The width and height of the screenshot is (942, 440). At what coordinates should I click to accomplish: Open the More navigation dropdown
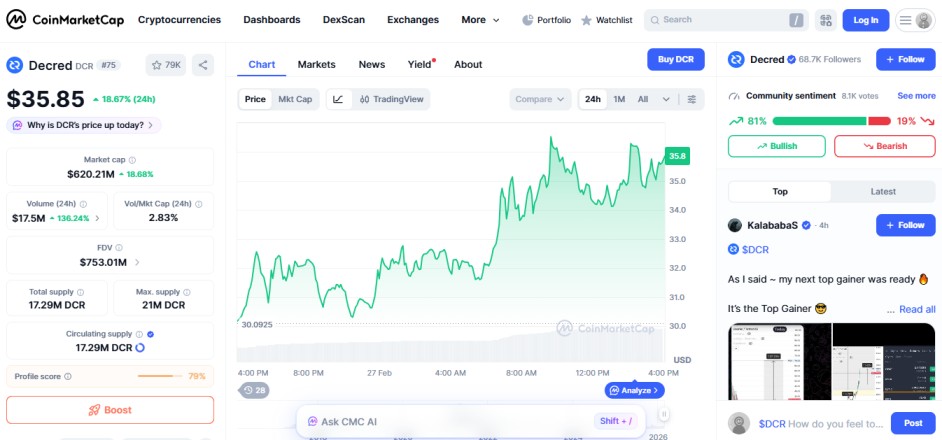click(x=480, y=20)
